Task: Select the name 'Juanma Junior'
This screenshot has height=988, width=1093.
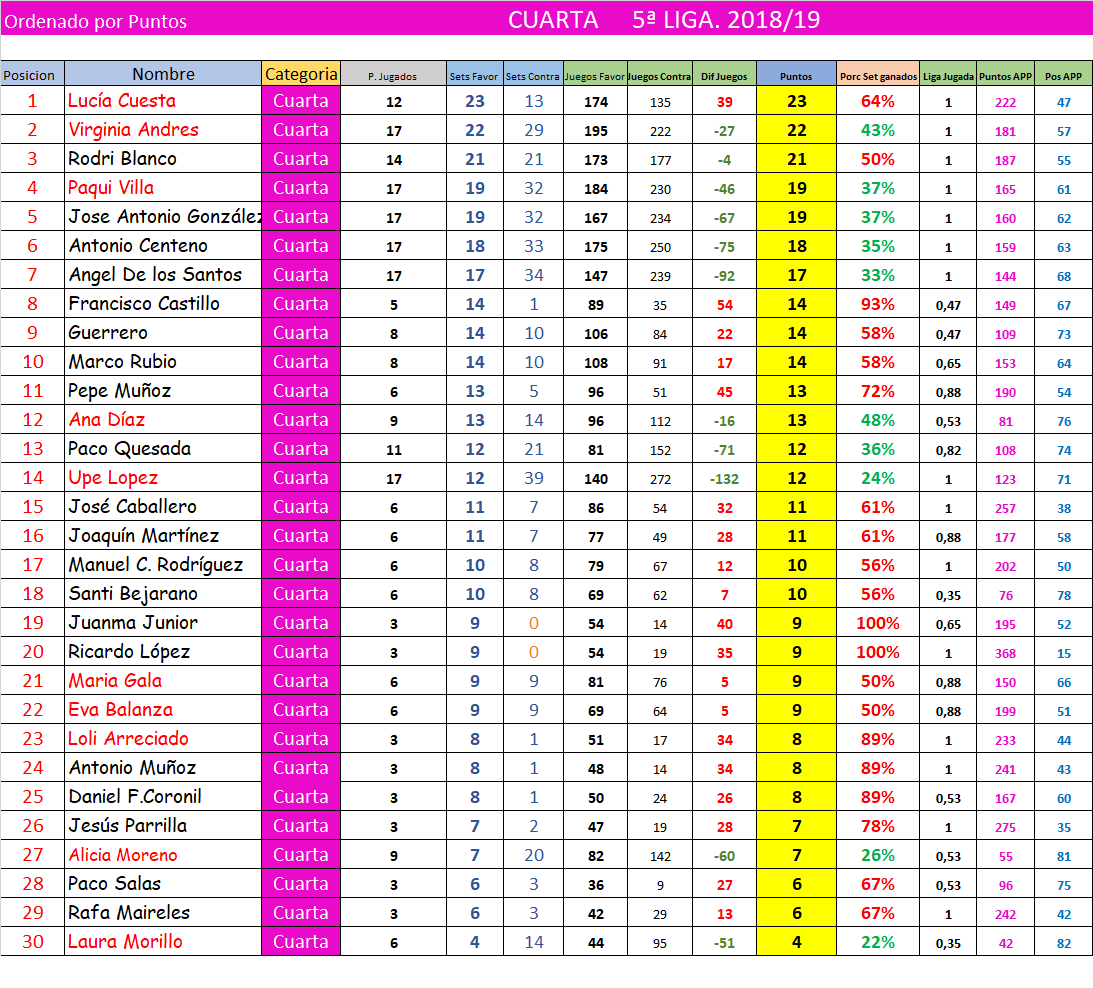Action: pyautogui.click(x=133, y=622)
